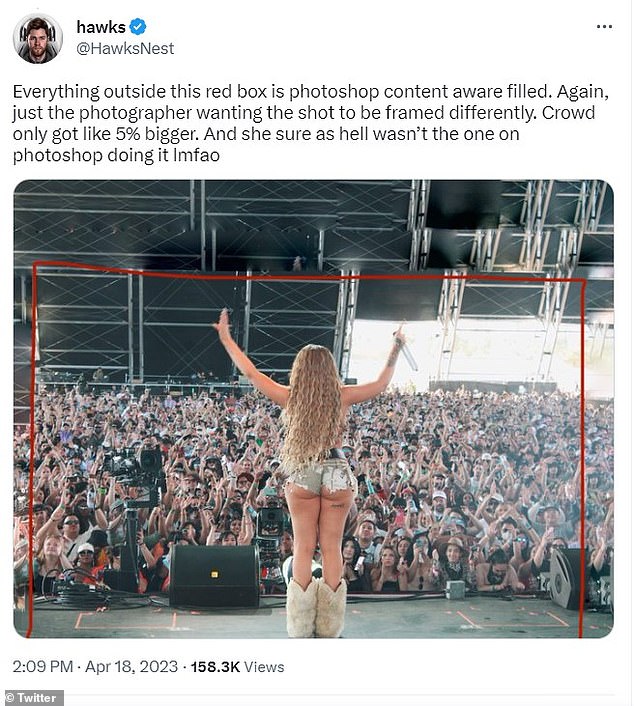Open the @HawksNest handle link
This screenshot has width=634, height=706.
click(125, 48)
